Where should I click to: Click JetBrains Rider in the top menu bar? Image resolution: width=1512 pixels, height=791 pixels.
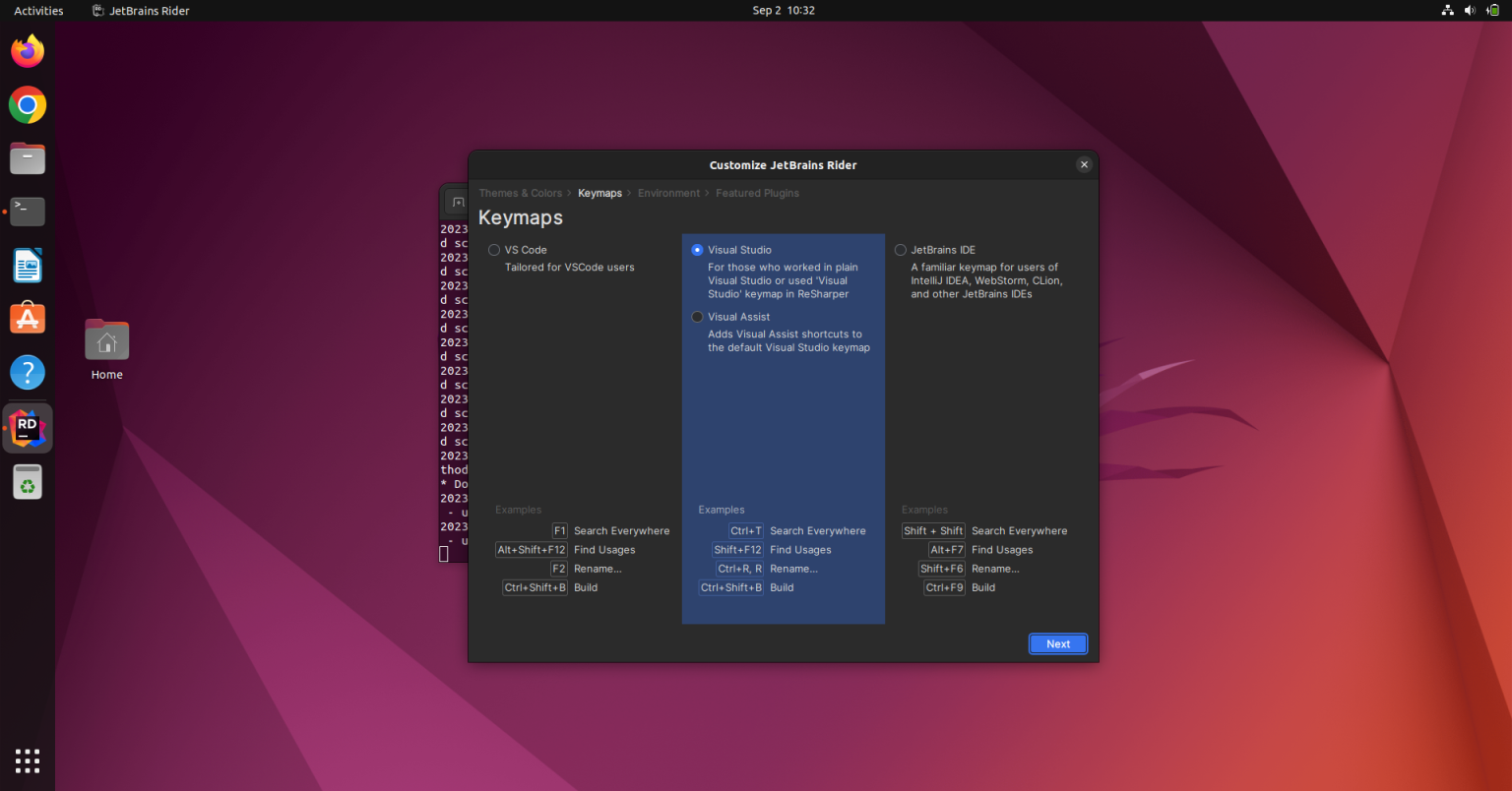140,10
